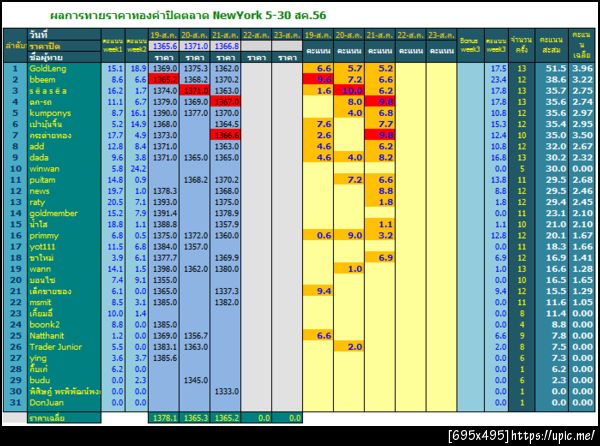
Task: Select the GoldLeng name cell
Action: point(64,68)
